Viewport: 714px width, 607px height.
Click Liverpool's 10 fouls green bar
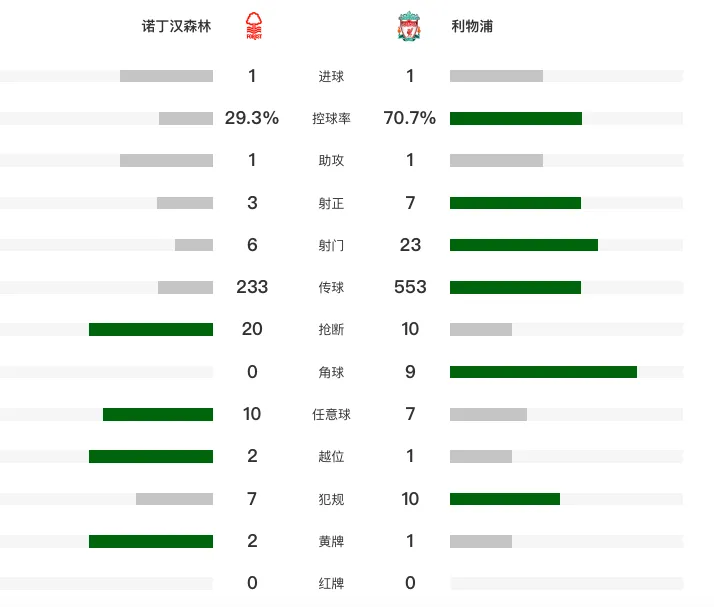(x=505, y=499)
